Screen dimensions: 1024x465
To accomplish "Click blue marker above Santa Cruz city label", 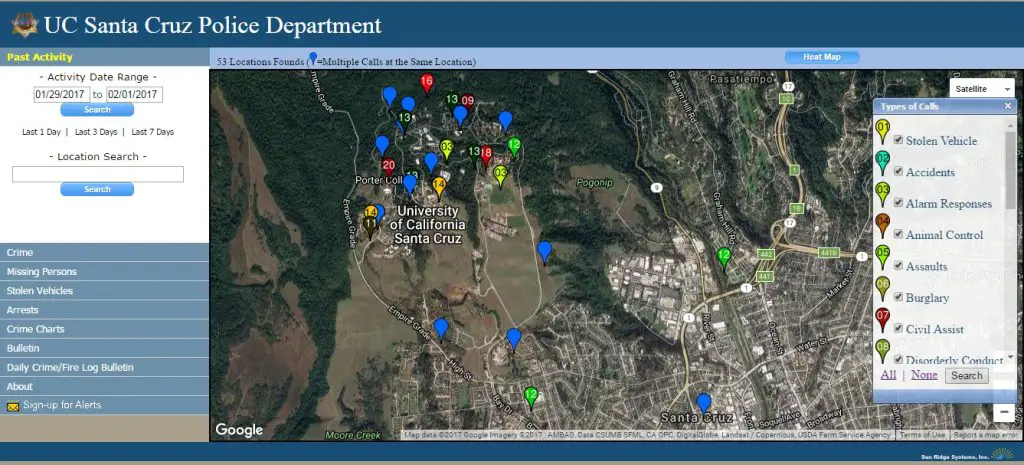I will coord(703,402).
